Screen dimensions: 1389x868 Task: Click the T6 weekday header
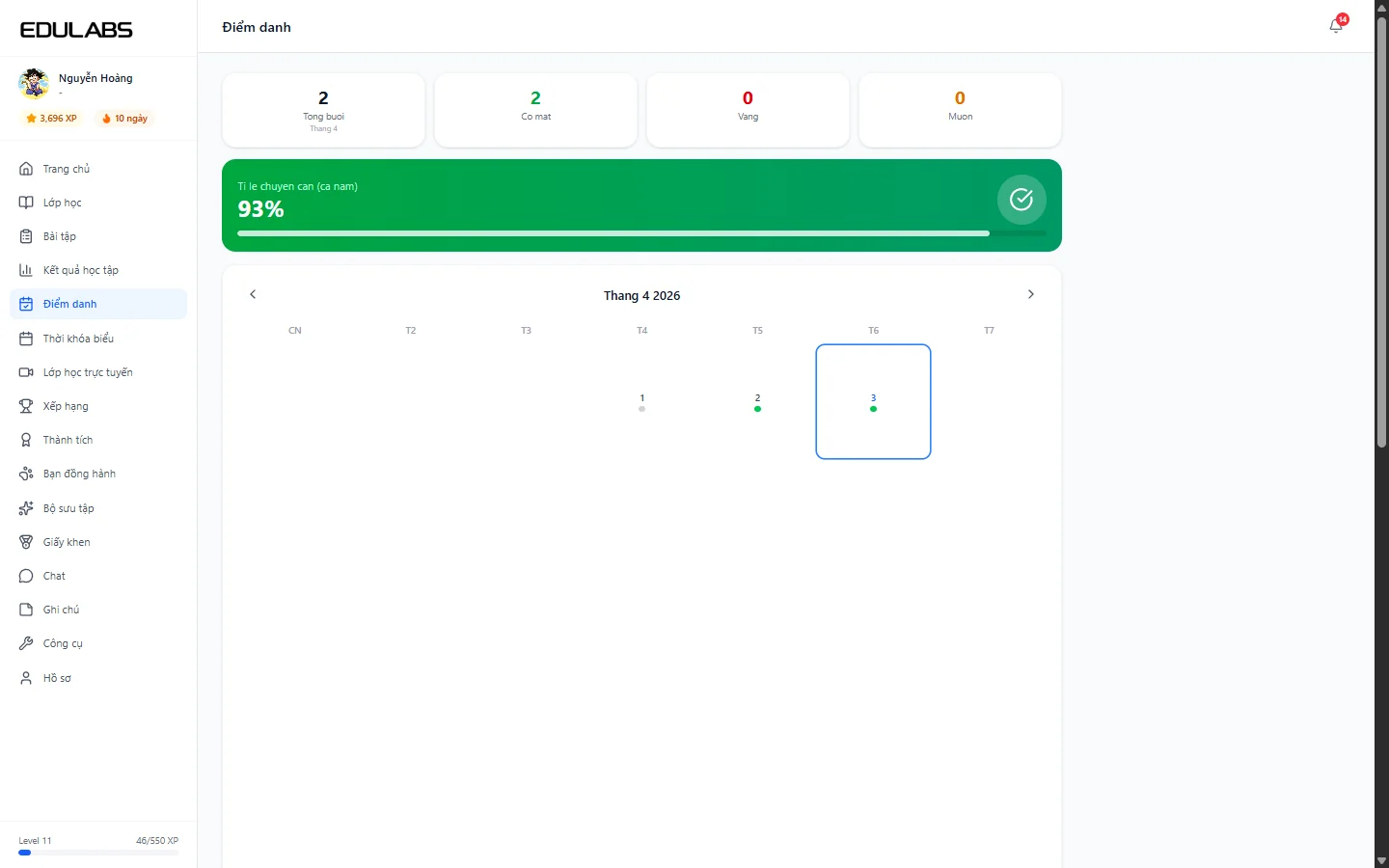point(874,331)
